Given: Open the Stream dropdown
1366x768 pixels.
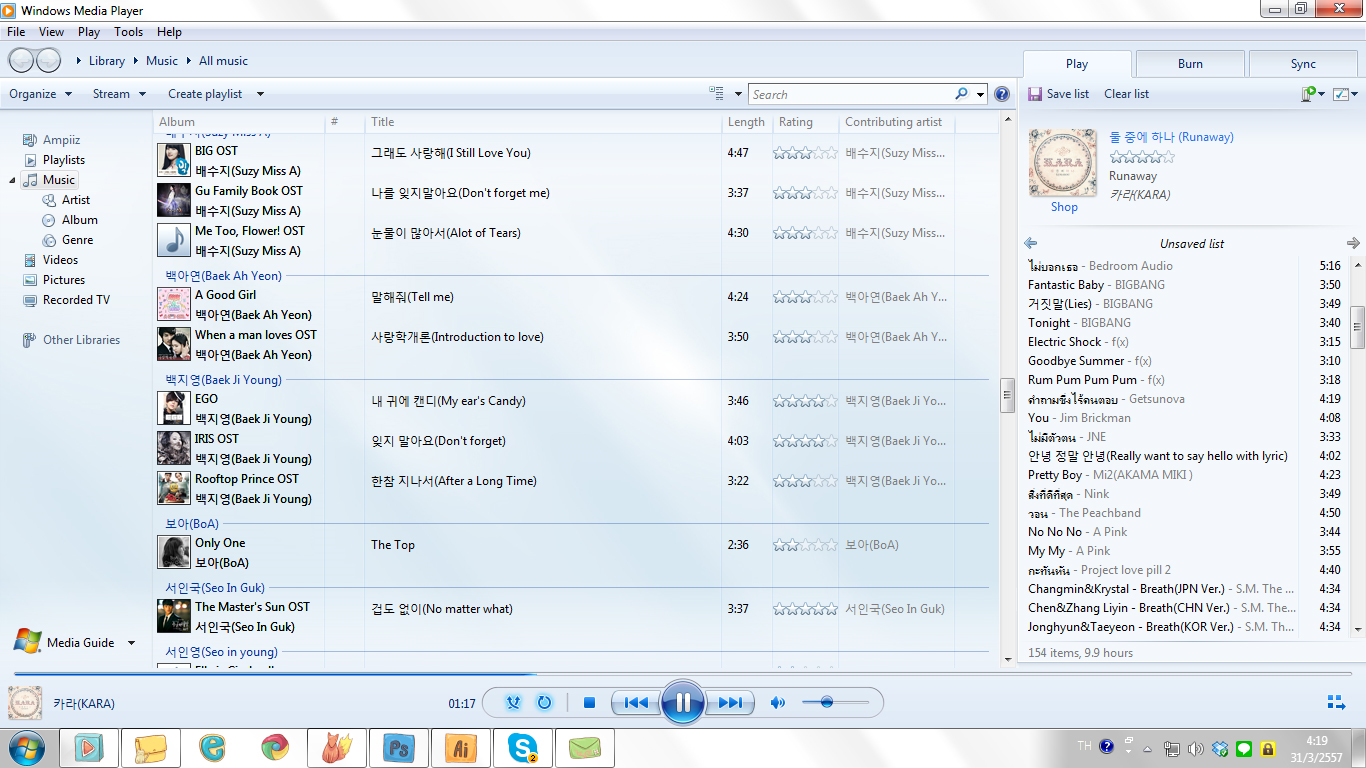Looking at the screenshot, I should coord(119,94).
